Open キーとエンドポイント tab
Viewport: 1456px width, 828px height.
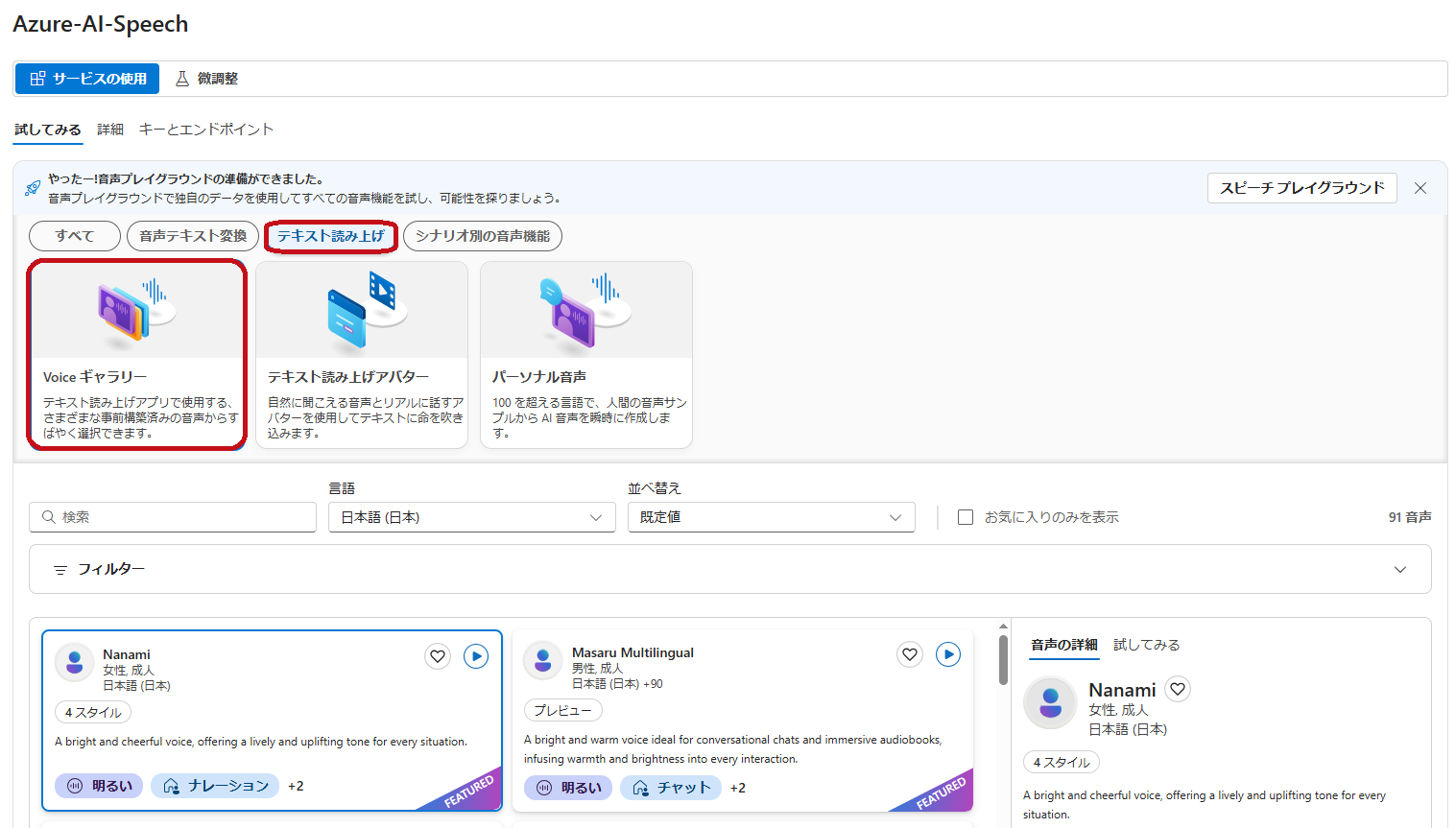pyautogui.click(x=206, y=130)
